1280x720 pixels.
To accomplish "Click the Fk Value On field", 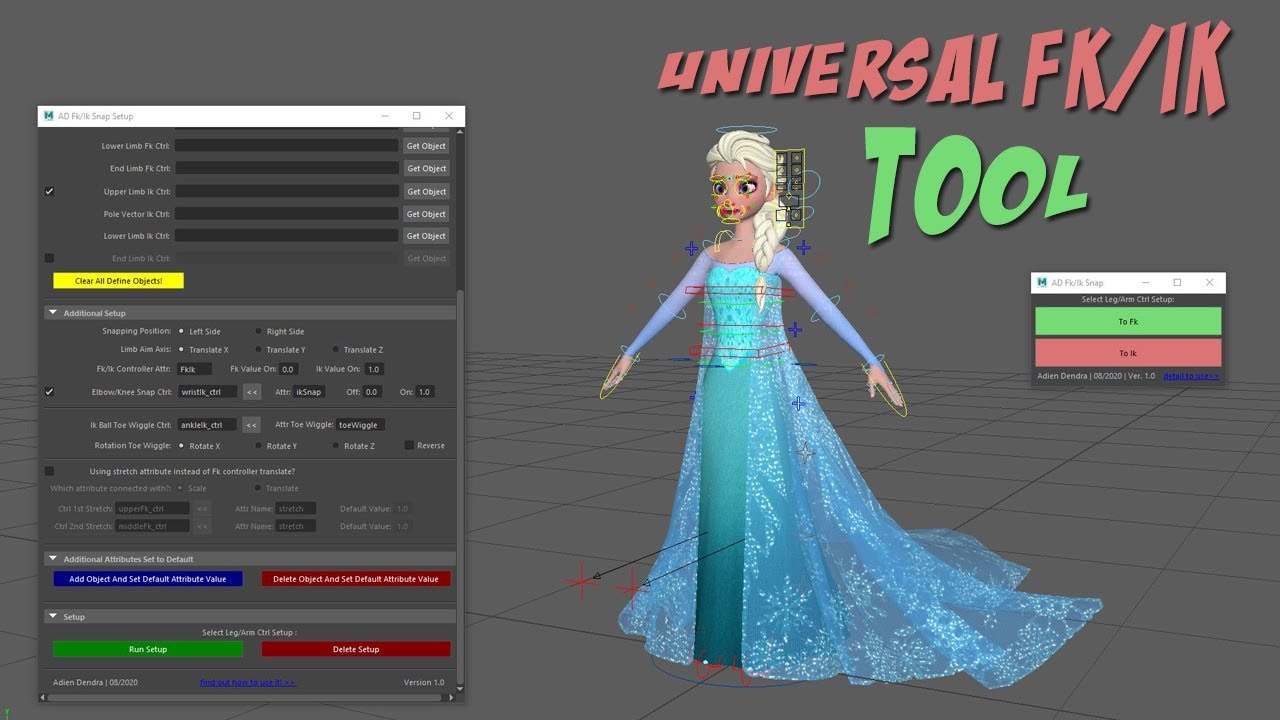I will [x=289, y=369].
